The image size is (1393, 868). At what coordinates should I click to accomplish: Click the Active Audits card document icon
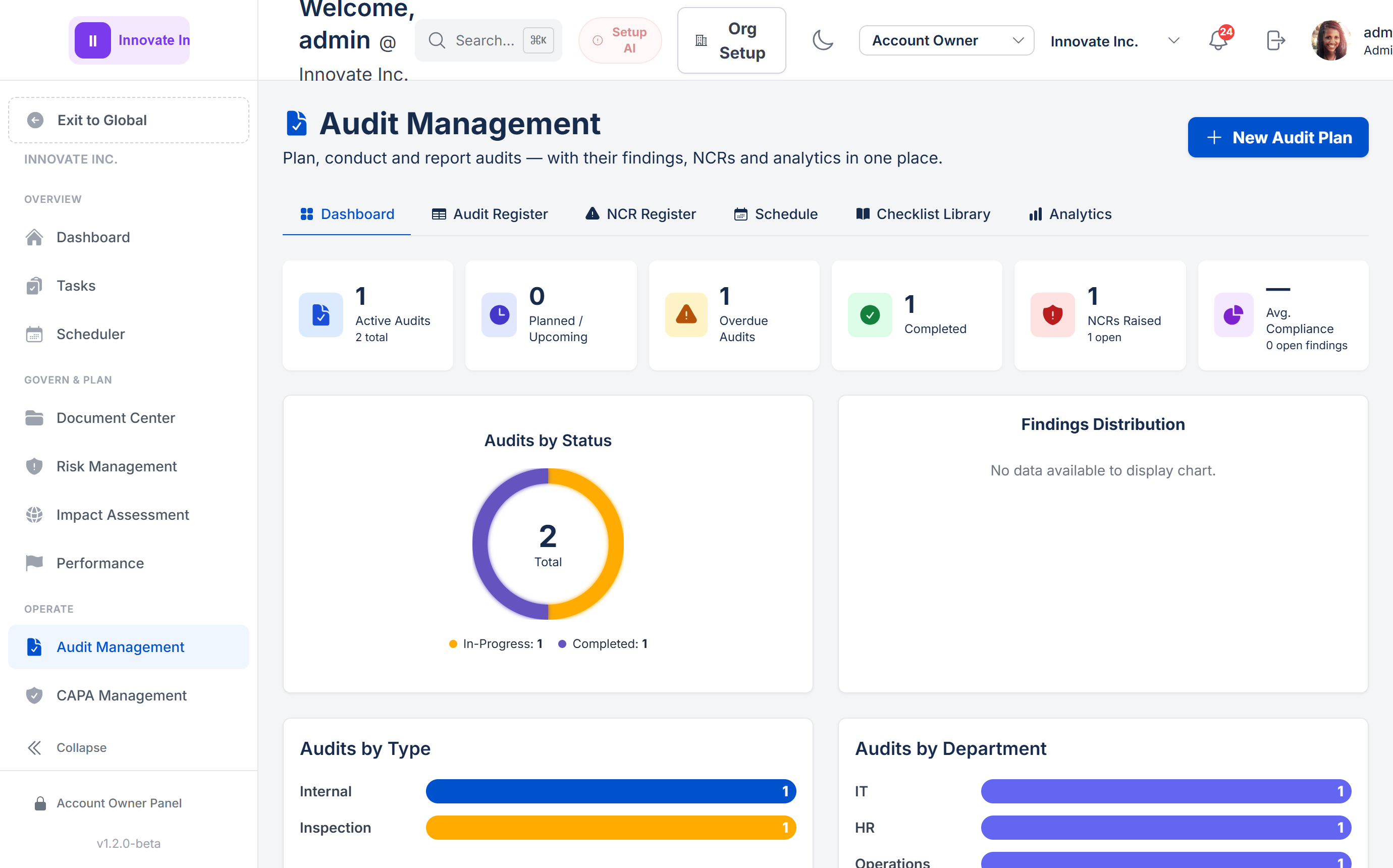[x=321, y=315]
